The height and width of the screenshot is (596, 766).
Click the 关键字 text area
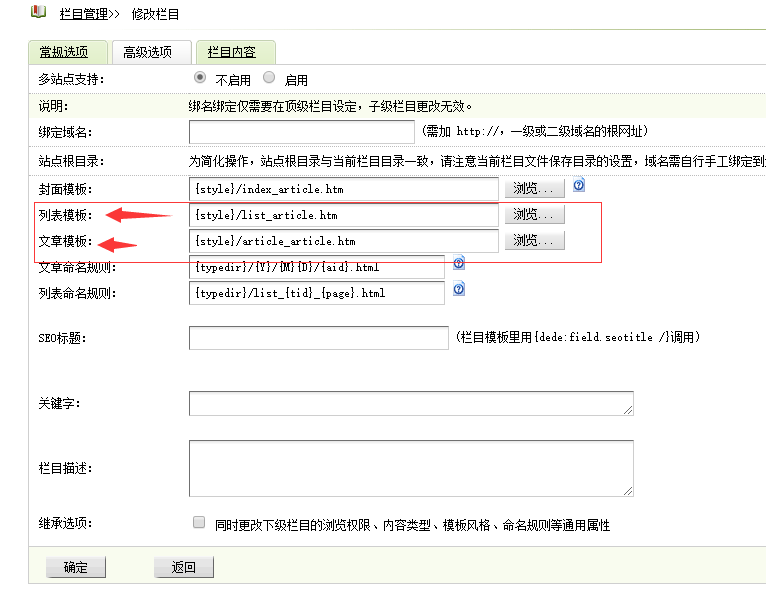pos(410,403)
